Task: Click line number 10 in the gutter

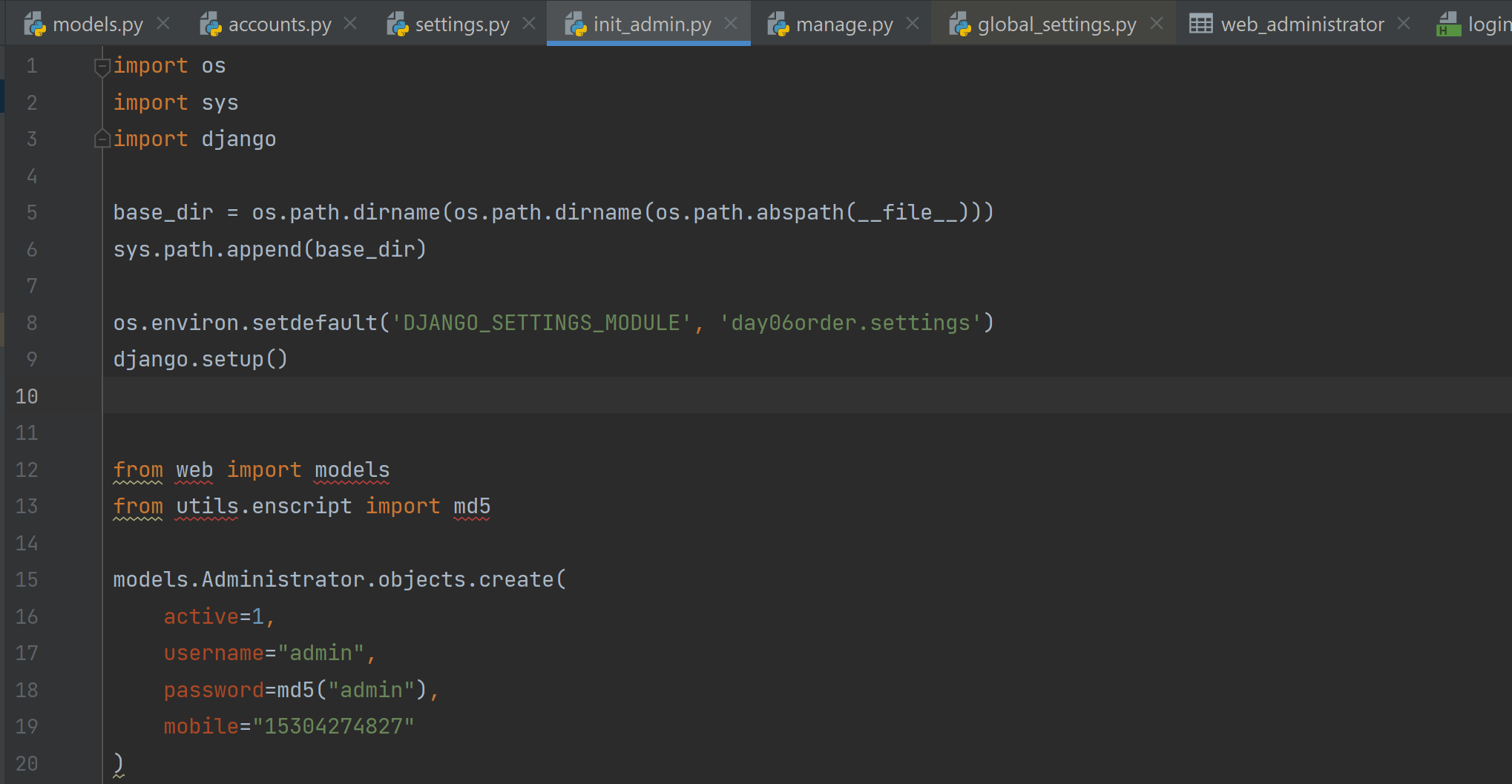Action: point(27,396)
